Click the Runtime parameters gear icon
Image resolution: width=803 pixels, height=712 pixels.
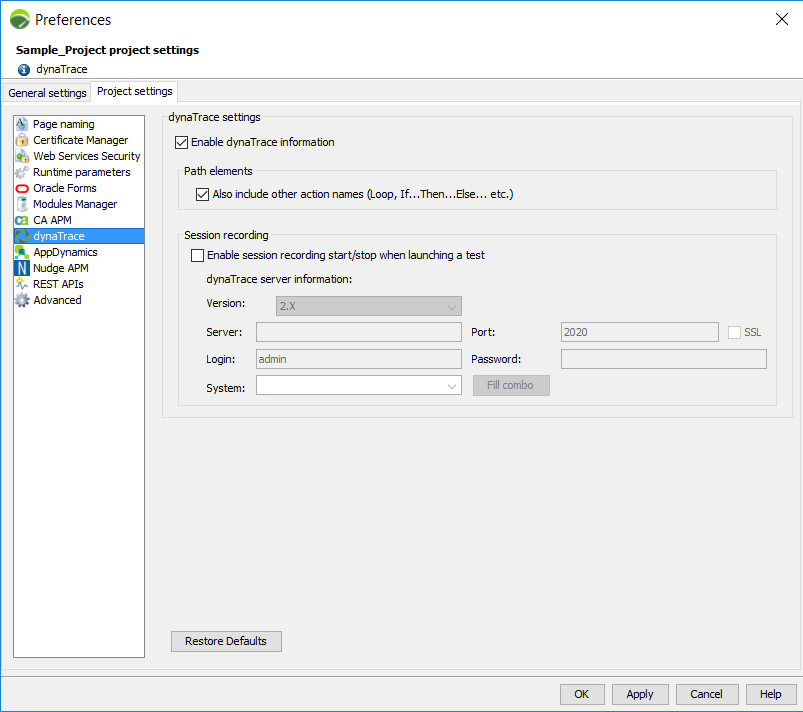(x=22, y=172)
